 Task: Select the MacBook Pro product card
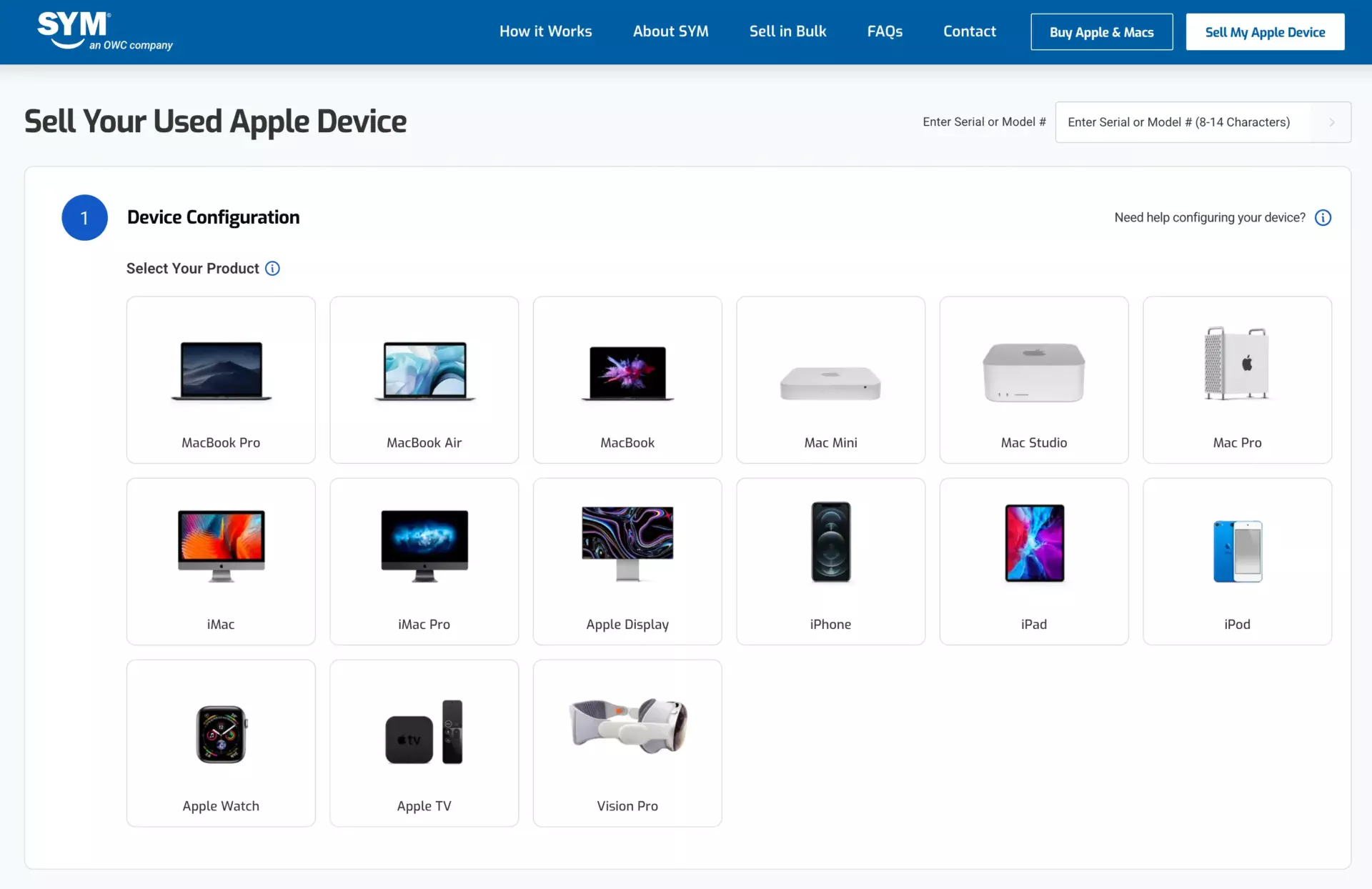[221, 379]
